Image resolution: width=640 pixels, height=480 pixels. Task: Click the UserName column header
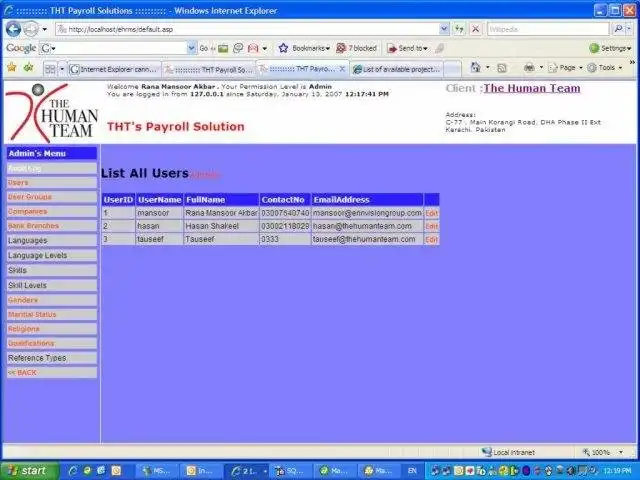point(160,200)
